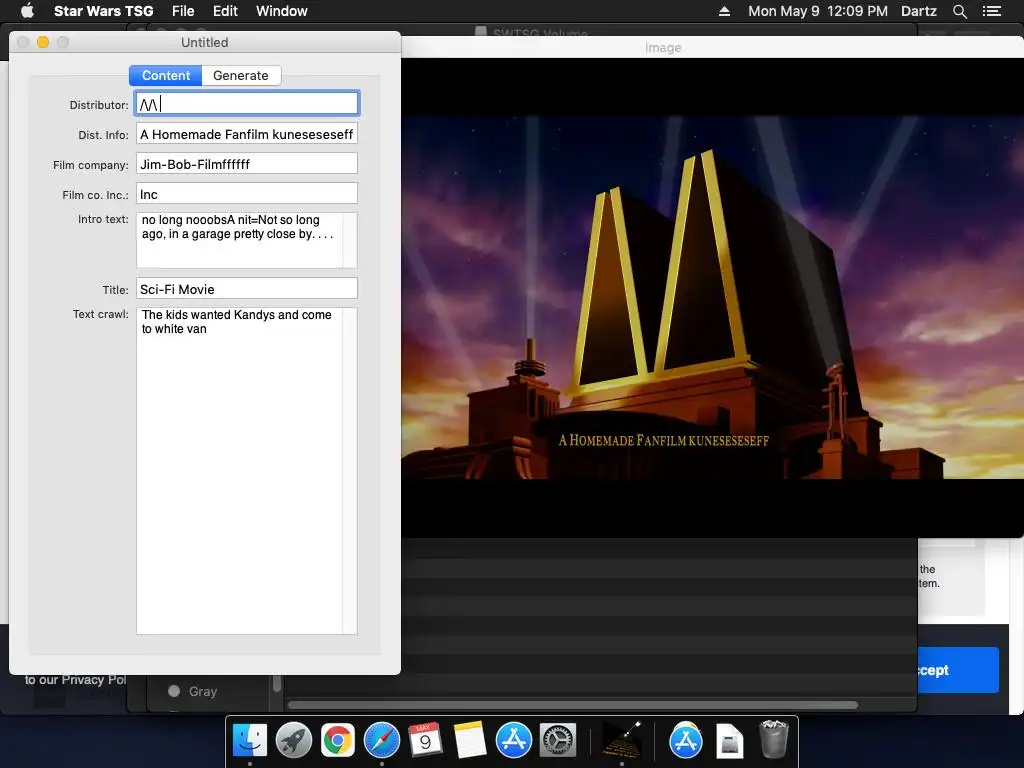The image size is (1024, 768).
Task: Open Spotlight search magnifier
Action: pyautogui.click(x=959, y=11)
